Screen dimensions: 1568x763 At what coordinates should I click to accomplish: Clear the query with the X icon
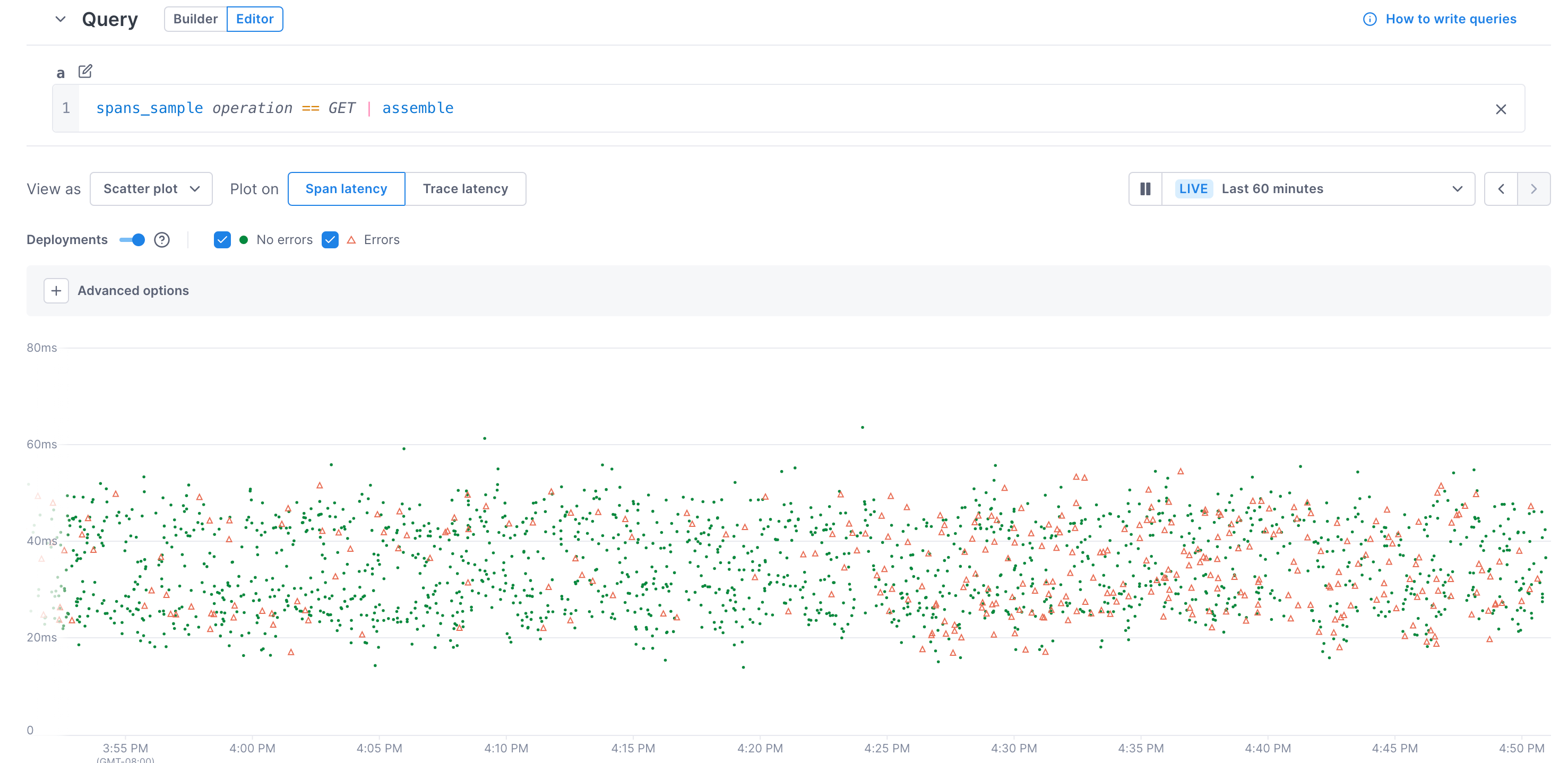pos(1501,109)
